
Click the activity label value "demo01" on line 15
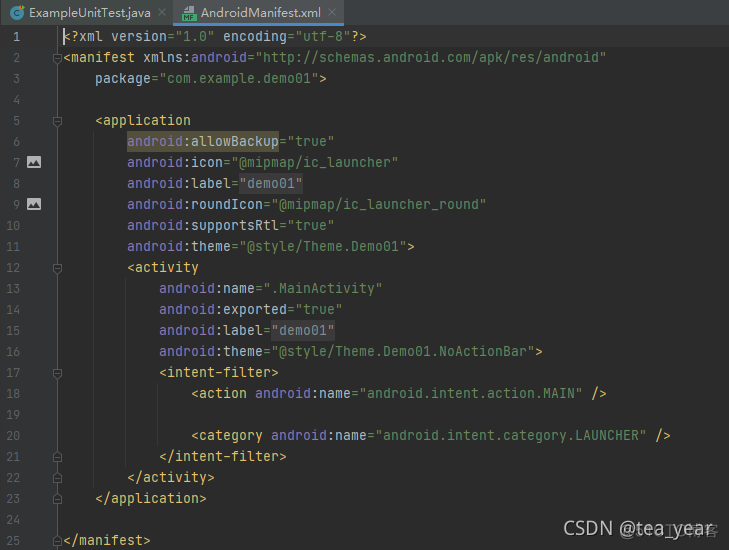[x=303, y=331]
